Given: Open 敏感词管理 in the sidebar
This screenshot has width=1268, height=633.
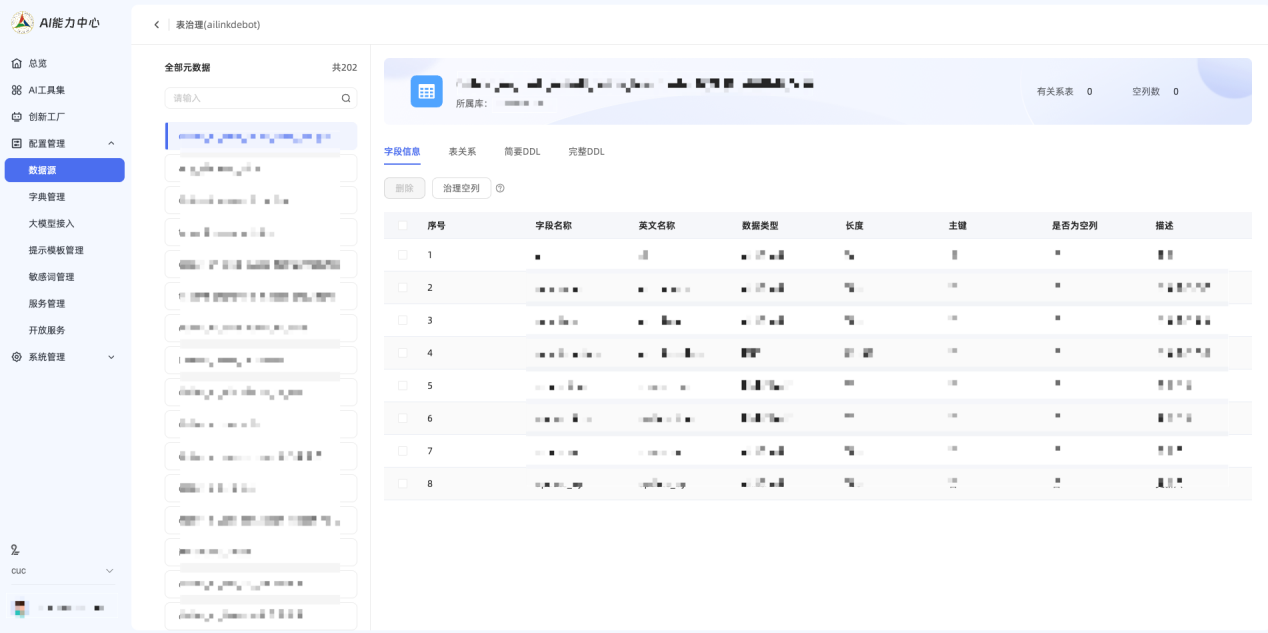Looking at the screenshot, I should (x=52, y=277).
